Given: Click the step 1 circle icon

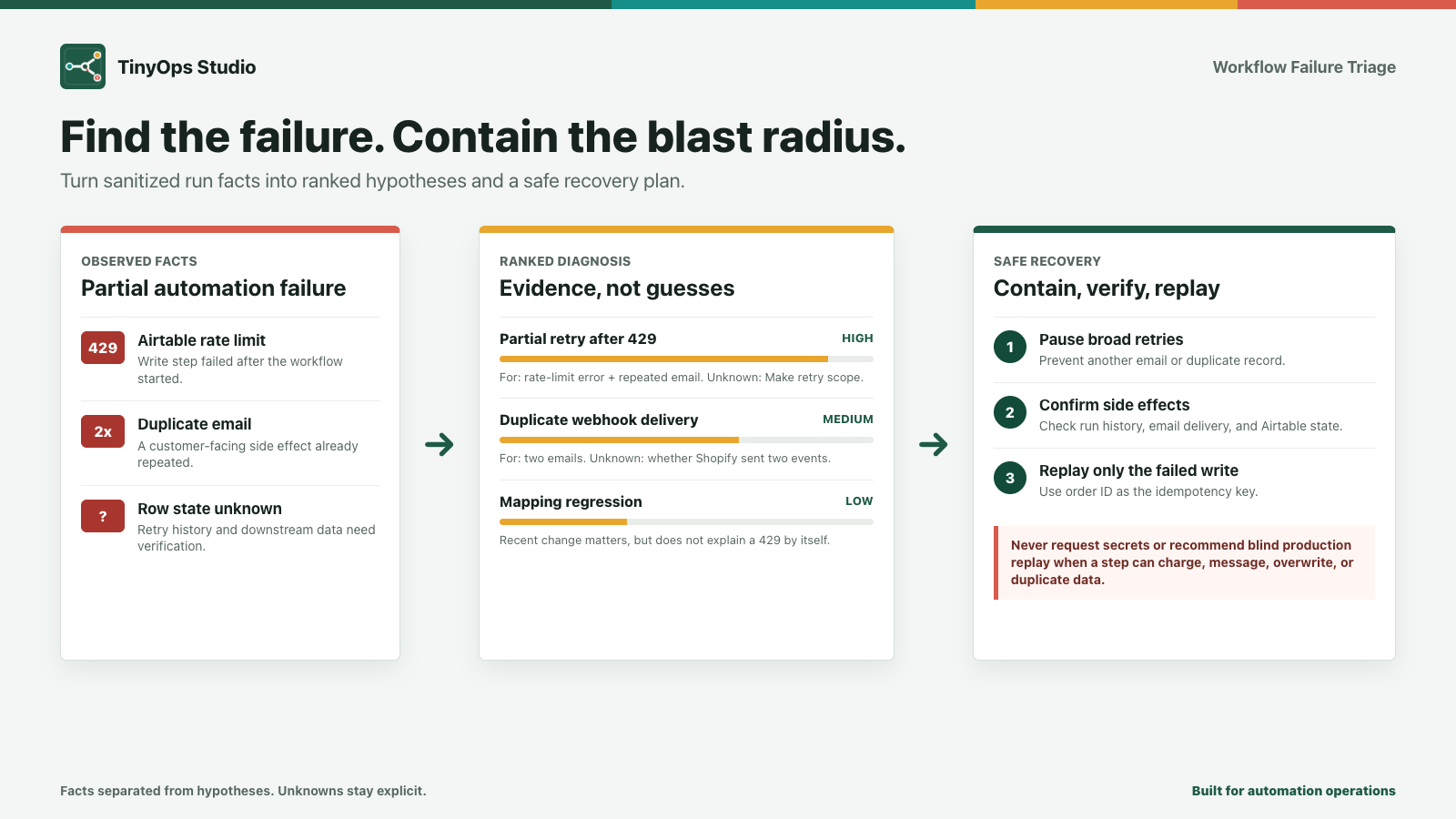Looking at the screenshot, I should [x=1010, y=347].
